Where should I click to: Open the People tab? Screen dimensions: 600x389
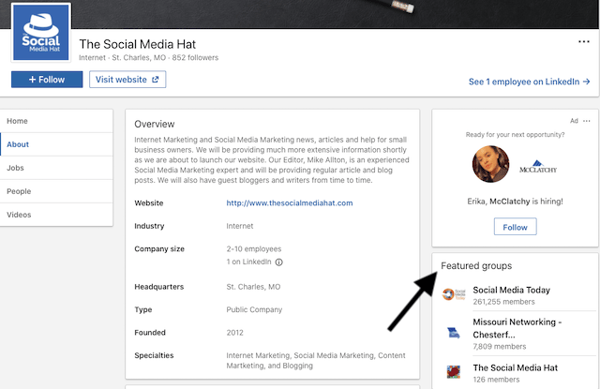[56, 191]
